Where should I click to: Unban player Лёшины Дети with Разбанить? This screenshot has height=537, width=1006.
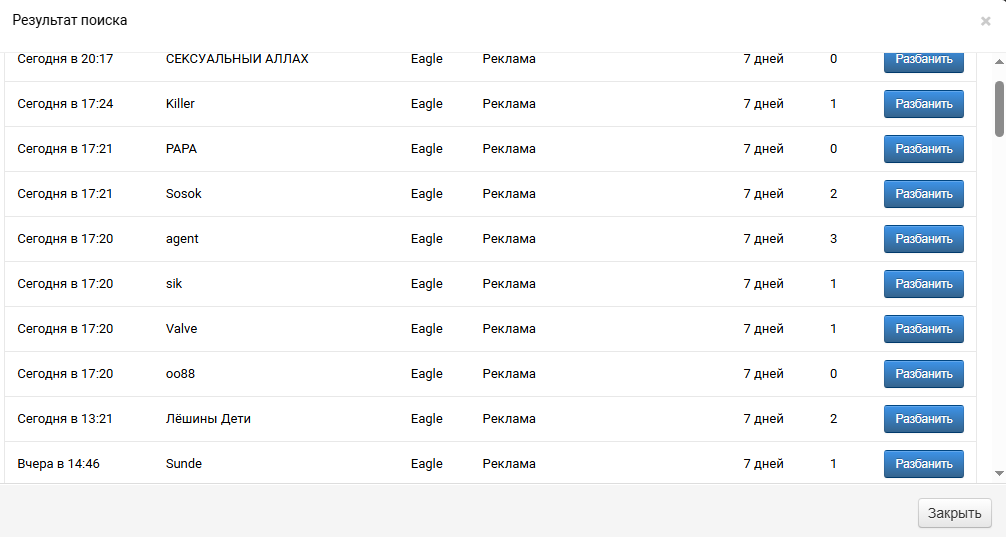pyautogui.click(x=923, y=418)
